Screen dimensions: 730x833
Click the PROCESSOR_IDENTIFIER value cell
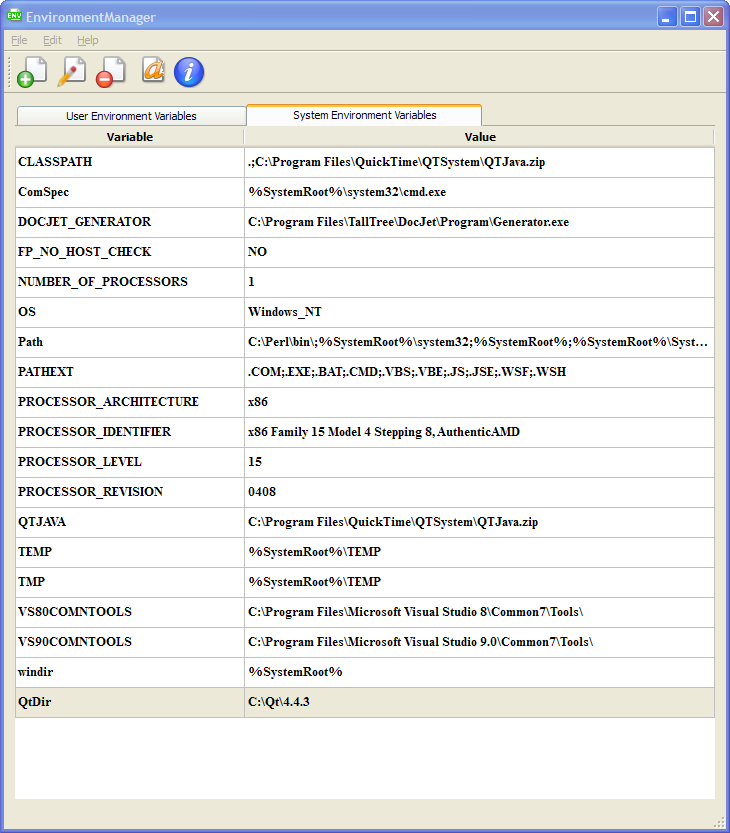[383, 432]
